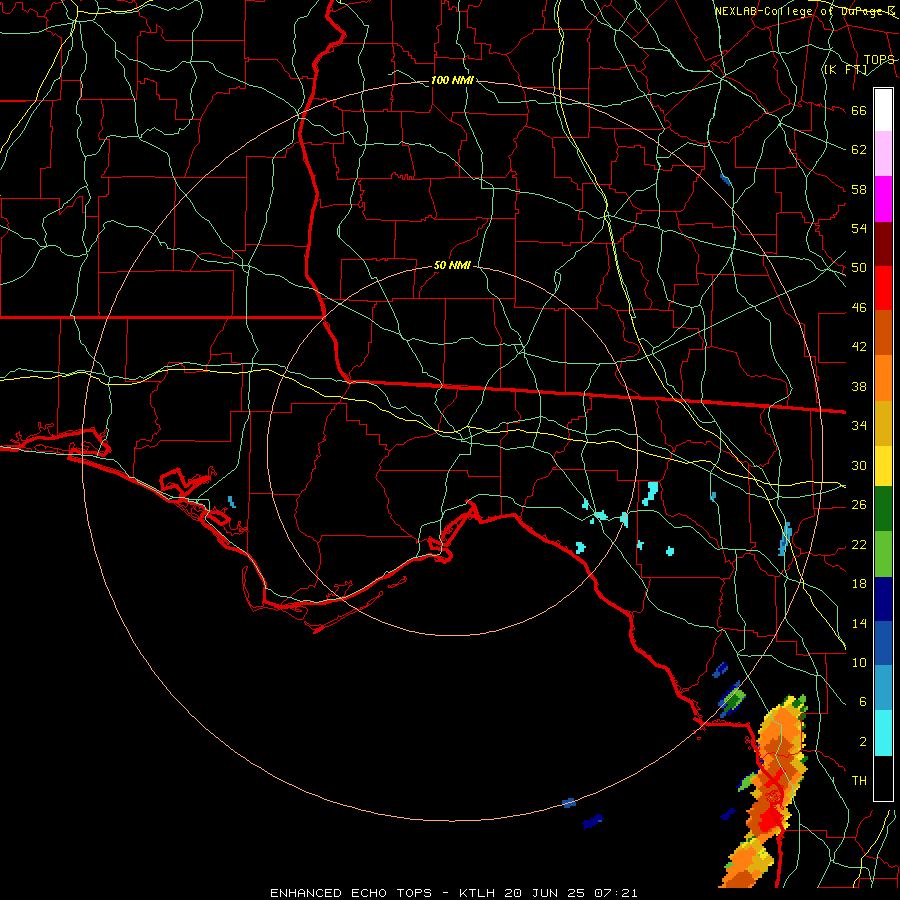Screen dimensions: 900x900
Task: Select the medium blue legend swatch
Action: (883, 643)
